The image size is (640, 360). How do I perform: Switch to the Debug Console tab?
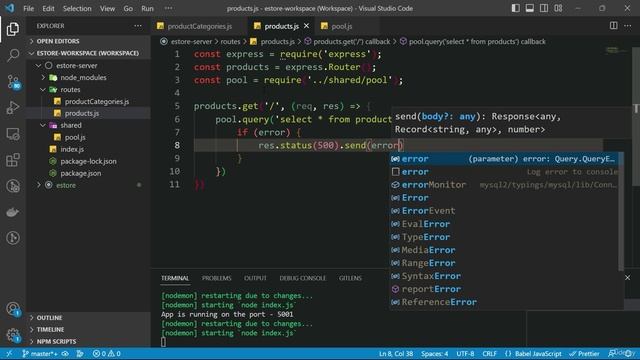tap(302, 278)
